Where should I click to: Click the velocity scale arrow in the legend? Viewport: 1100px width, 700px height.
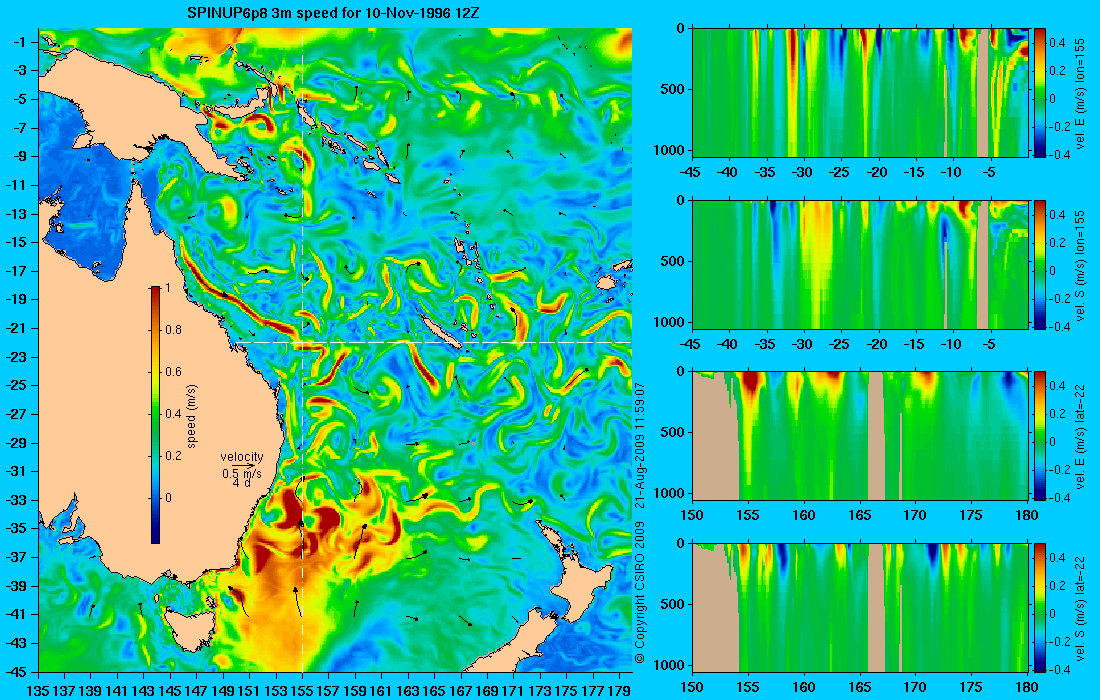point(242,465)
